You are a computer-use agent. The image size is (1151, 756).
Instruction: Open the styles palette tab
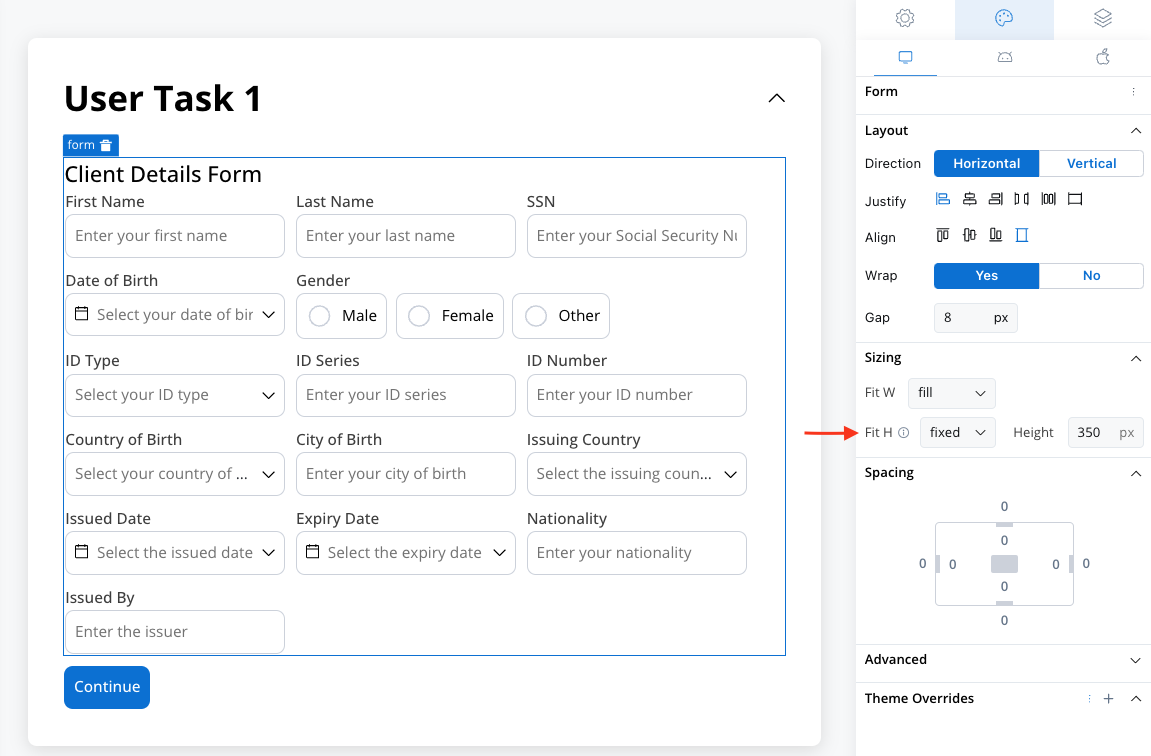1004,18
